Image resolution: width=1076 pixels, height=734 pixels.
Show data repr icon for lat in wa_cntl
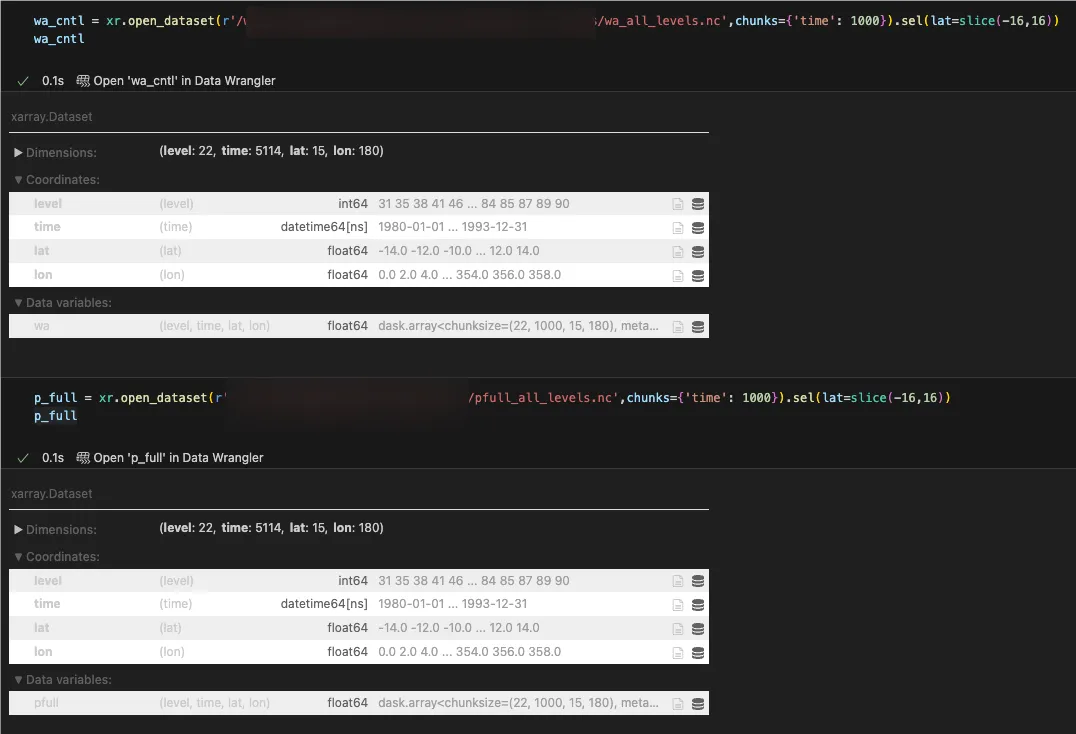698,252
